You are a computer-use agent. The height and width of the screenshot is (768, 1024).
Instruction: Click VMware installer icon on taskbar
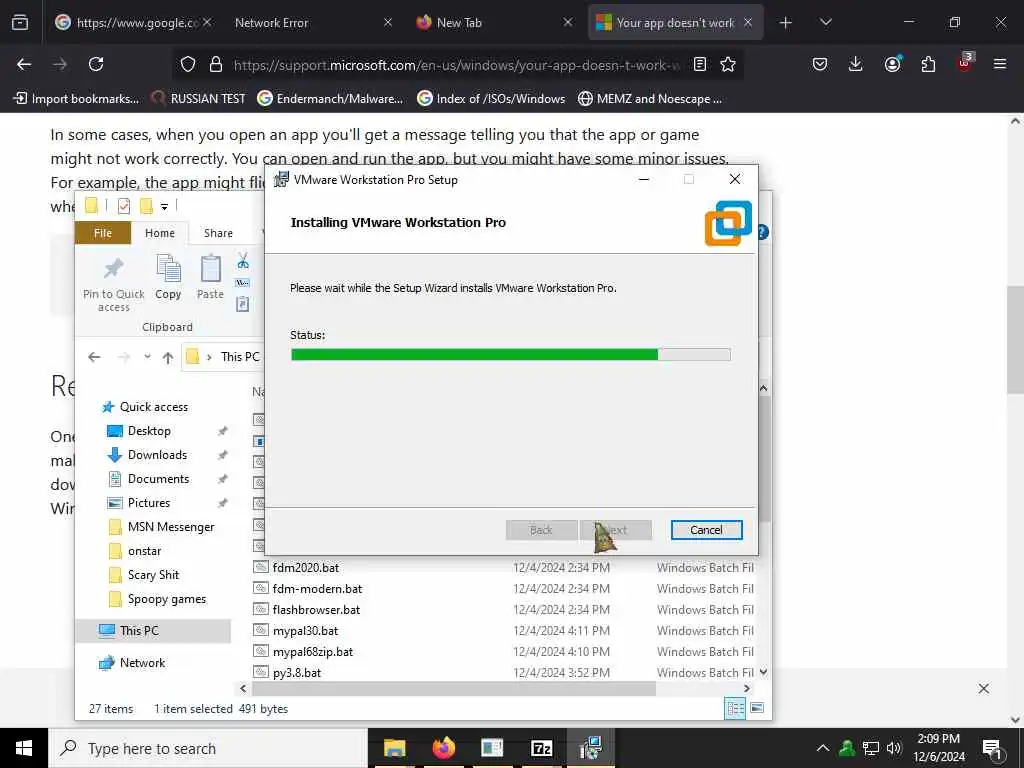tap(590, 748)
